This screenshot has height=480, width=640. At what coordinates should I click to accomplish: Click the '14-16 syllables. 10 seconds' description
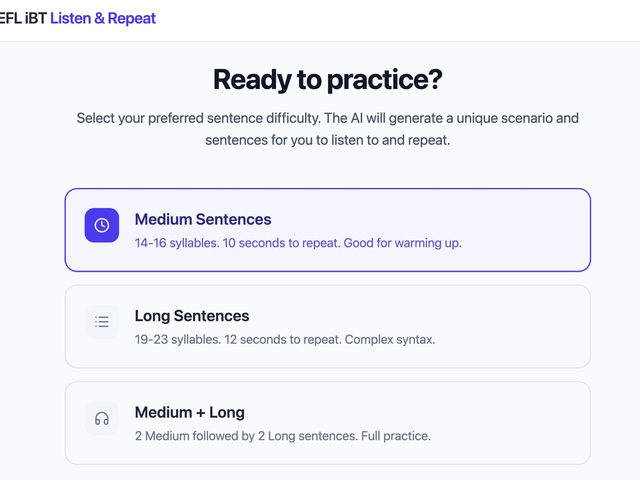[x=298, y=243]
